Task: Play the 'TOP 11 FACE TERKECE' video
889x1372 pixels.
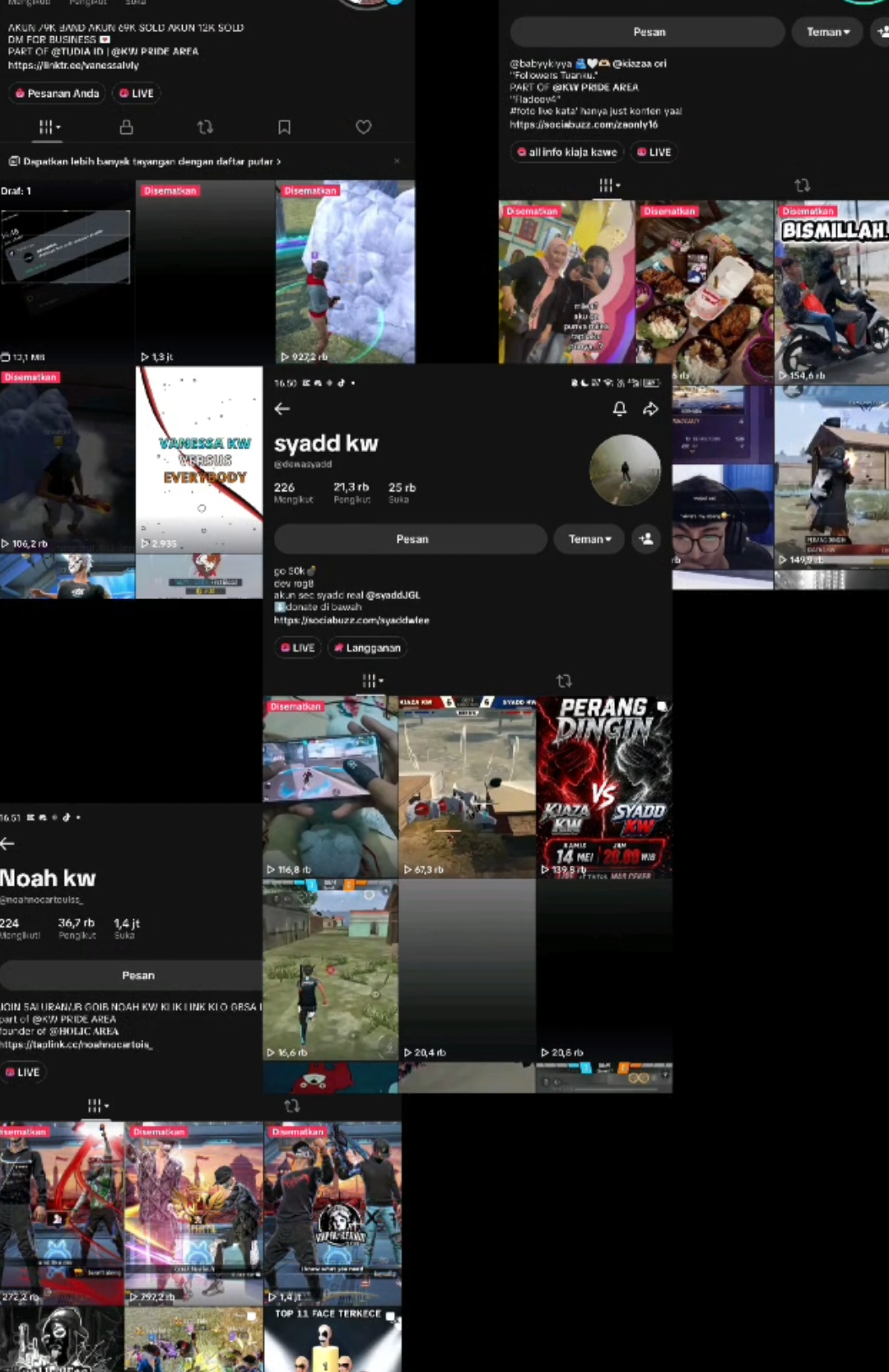Action: [x=333, y=1339]
